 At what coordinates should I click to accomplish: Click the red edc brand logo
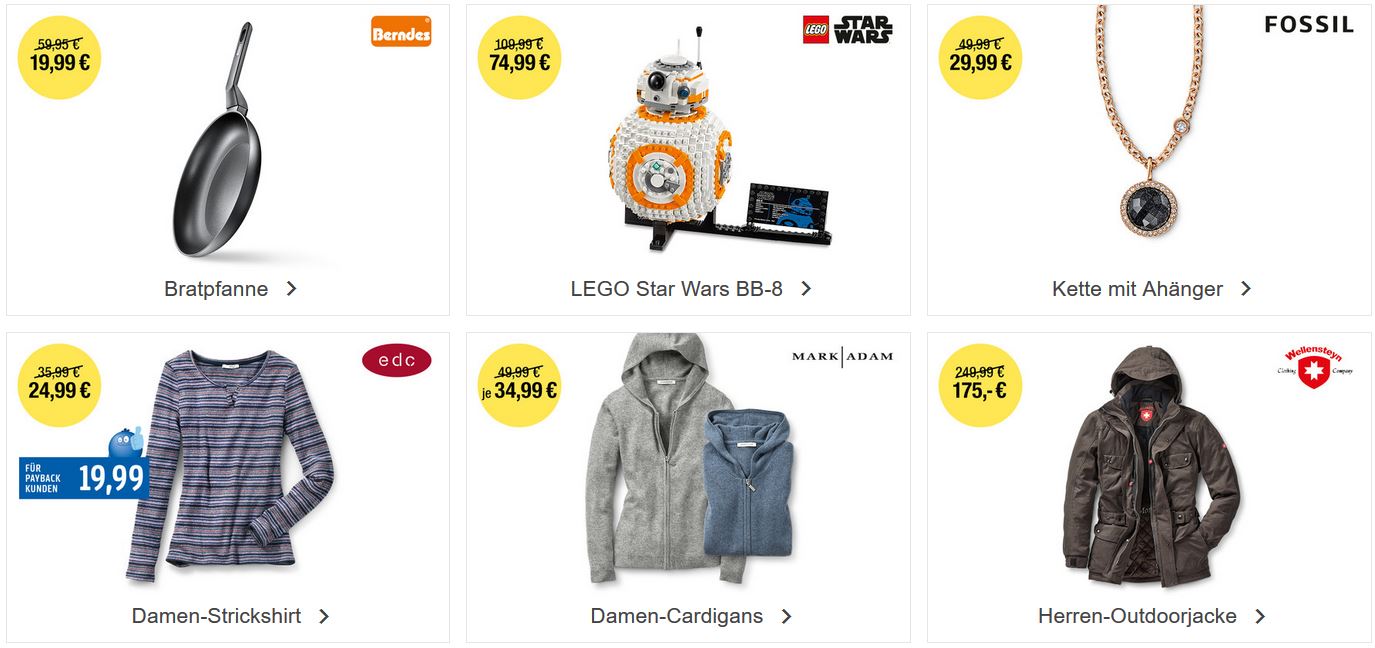[x=397, y=360]
